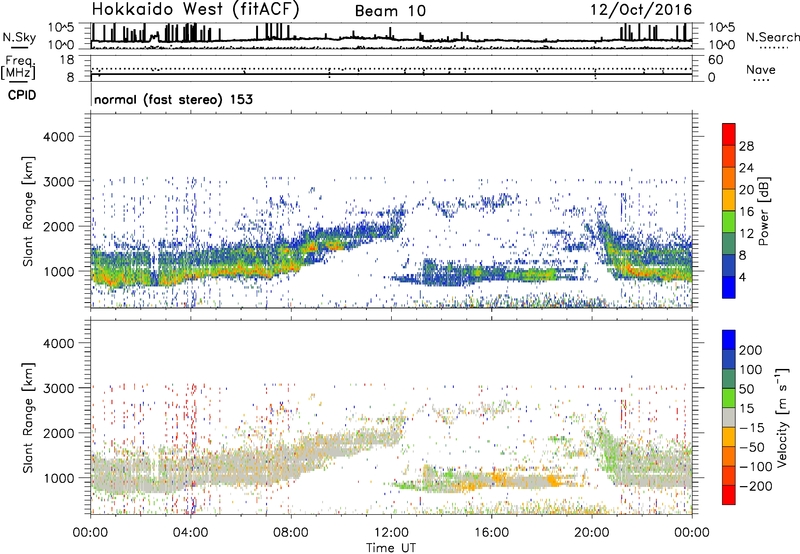Viewport: 800px width, 554px height.
Task: Click the '20' power colorbar label
Action: pyautogui.click(x=746, y=190)
